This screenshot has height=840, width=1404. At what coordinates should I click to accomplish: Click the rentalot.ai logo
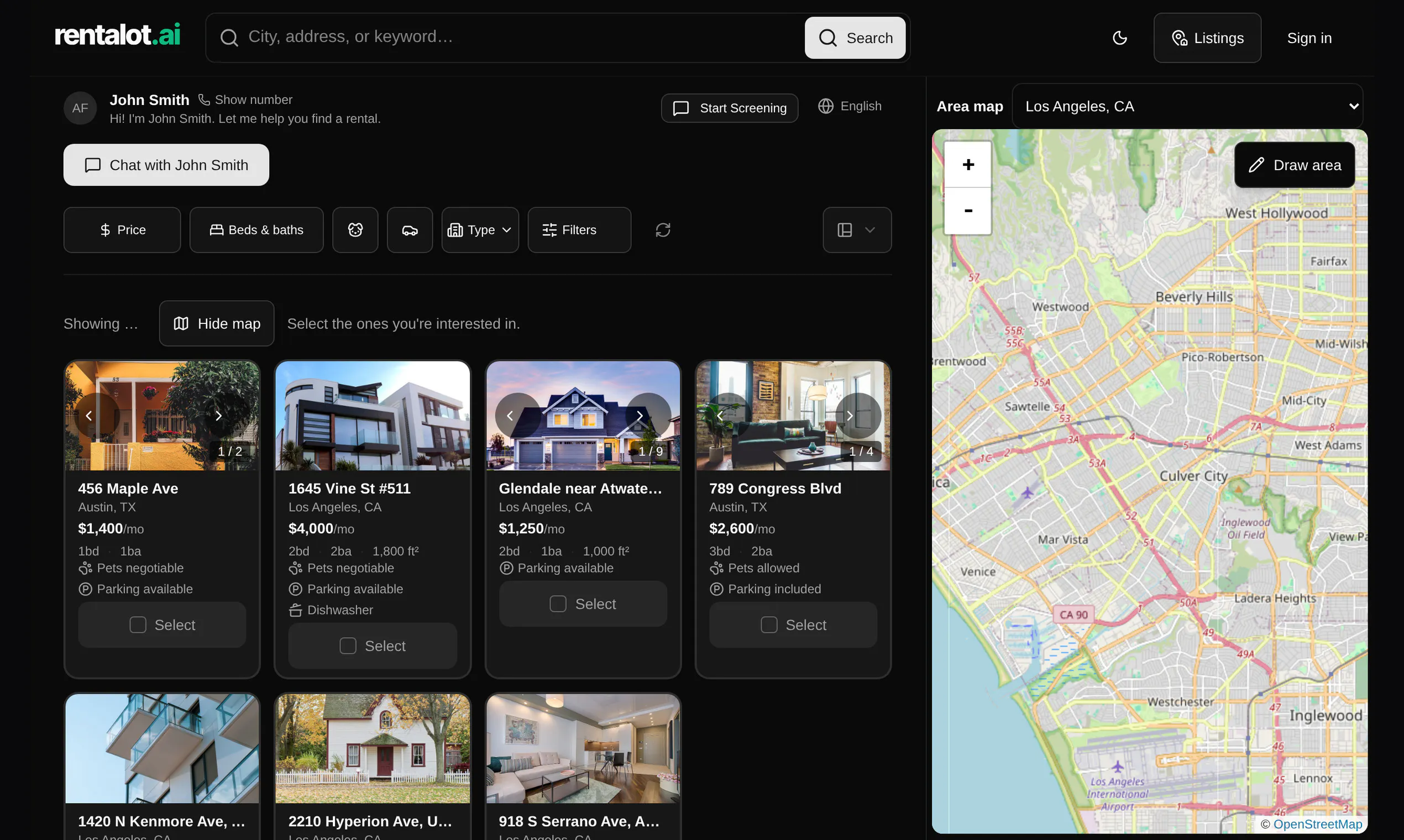point(117,35)
